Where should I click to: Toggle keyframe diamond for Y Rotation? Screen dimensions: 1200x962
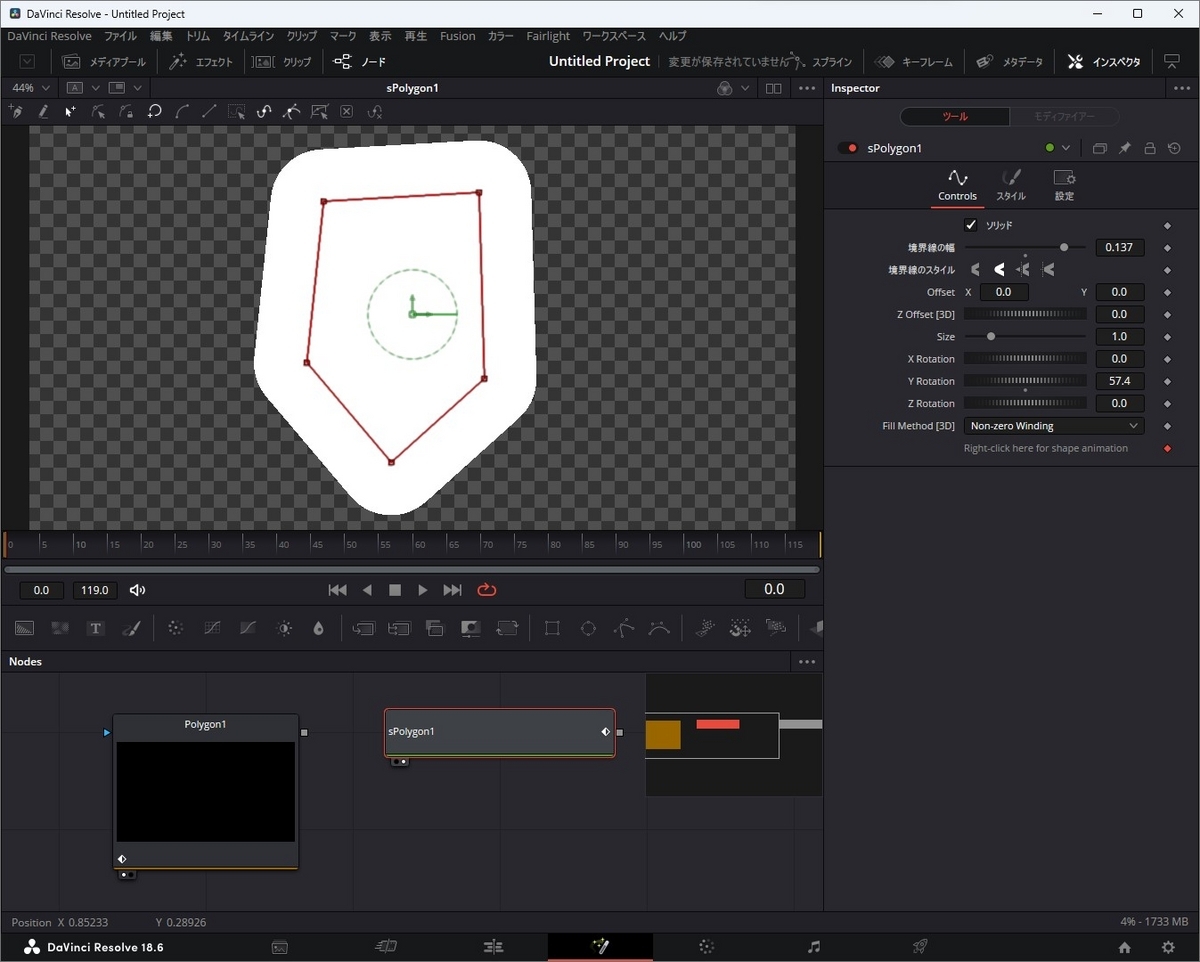point(1166,381)
